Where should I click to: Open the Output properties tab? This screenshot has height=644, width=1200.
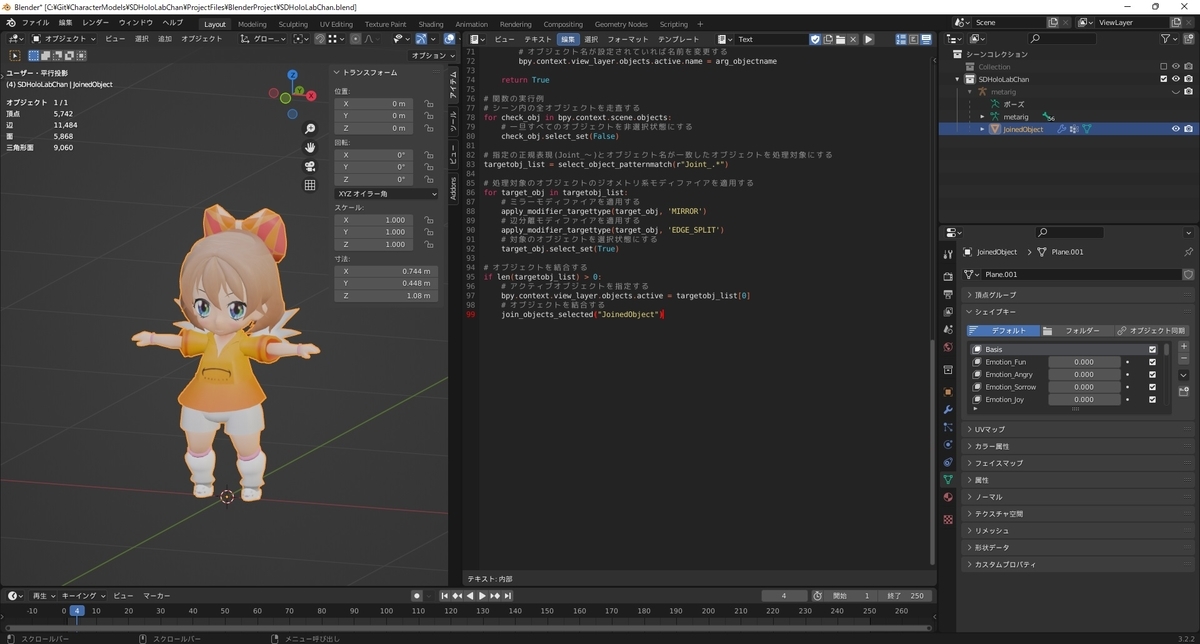(948, 295)
